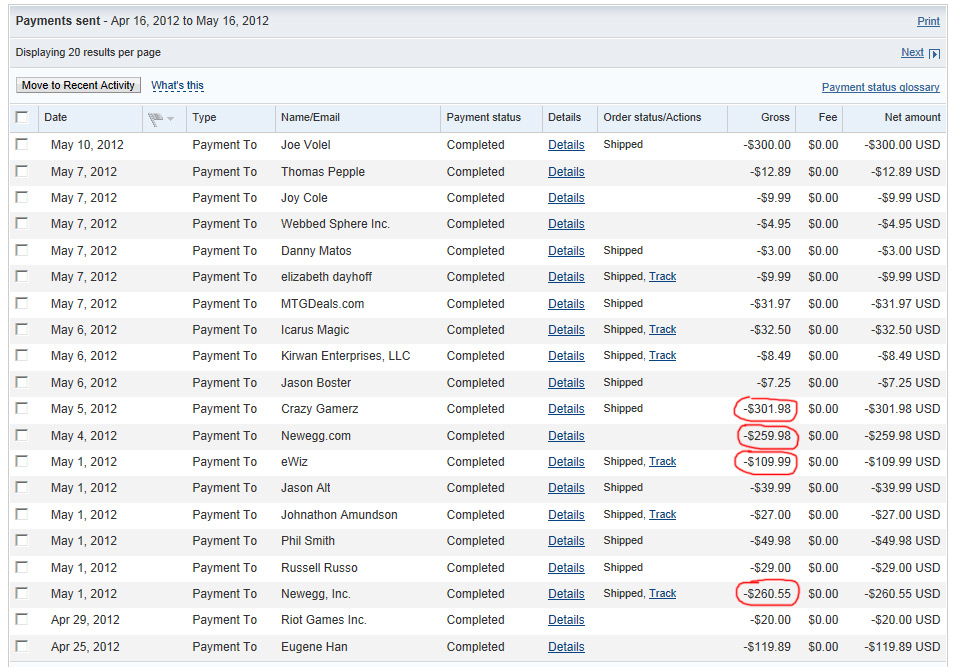Click the next page arrow icon
The width and height of the screenshot is (957, 667).
tap(935, 53)
